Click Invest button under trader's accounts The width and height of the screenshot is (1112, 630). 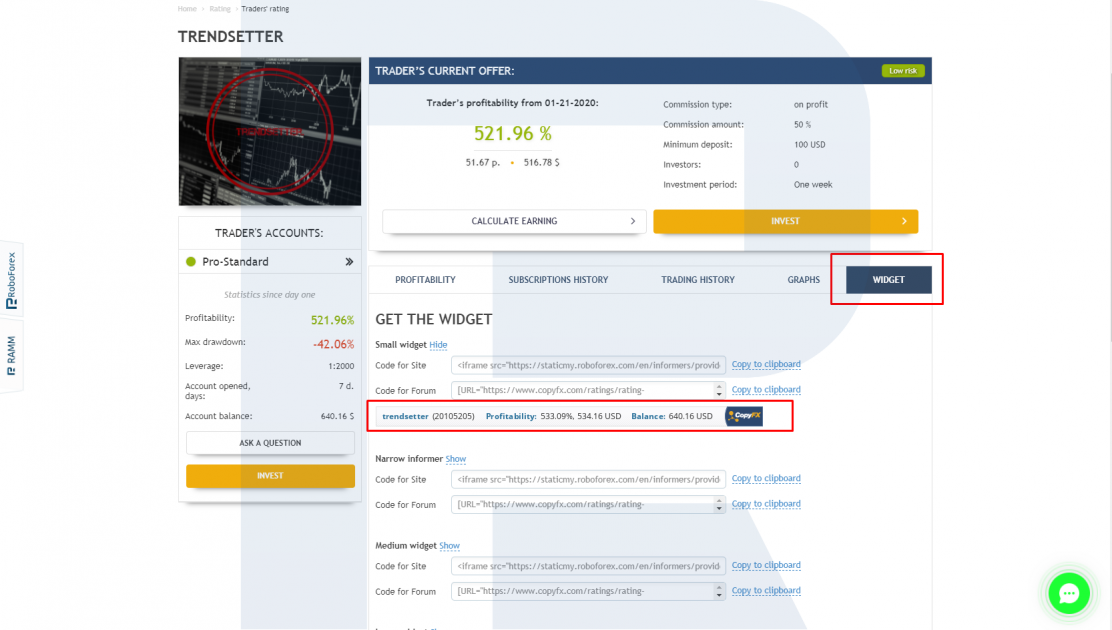coord(270,476)
